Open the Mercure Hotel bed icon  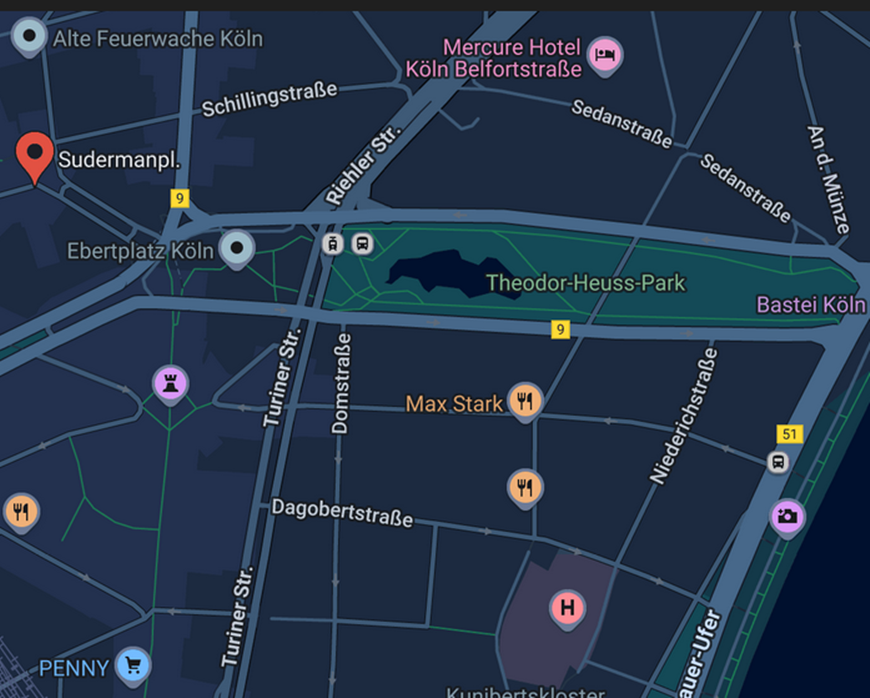[x=605, y=56]
